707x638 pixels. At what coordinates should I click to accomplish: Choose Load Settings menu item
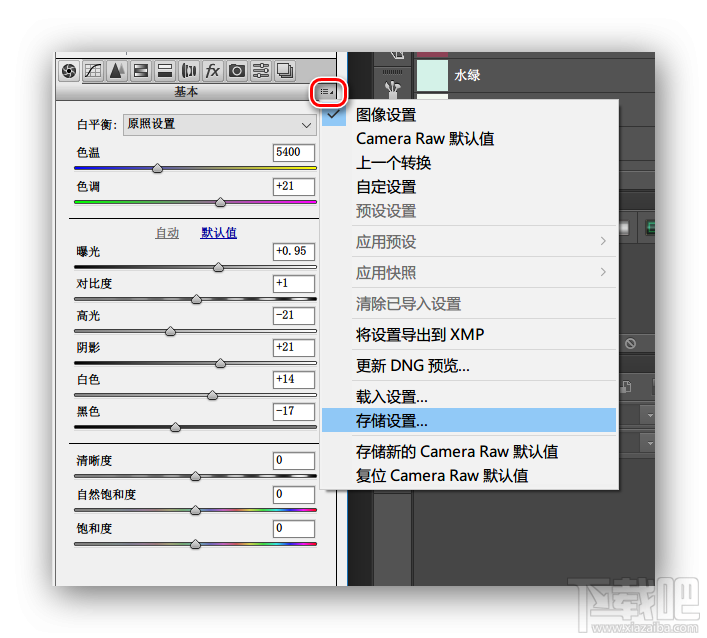469,397
